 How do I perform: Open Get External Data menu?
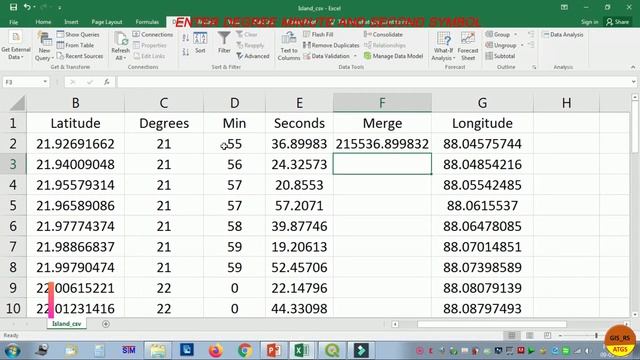click(x=16, y=46)
